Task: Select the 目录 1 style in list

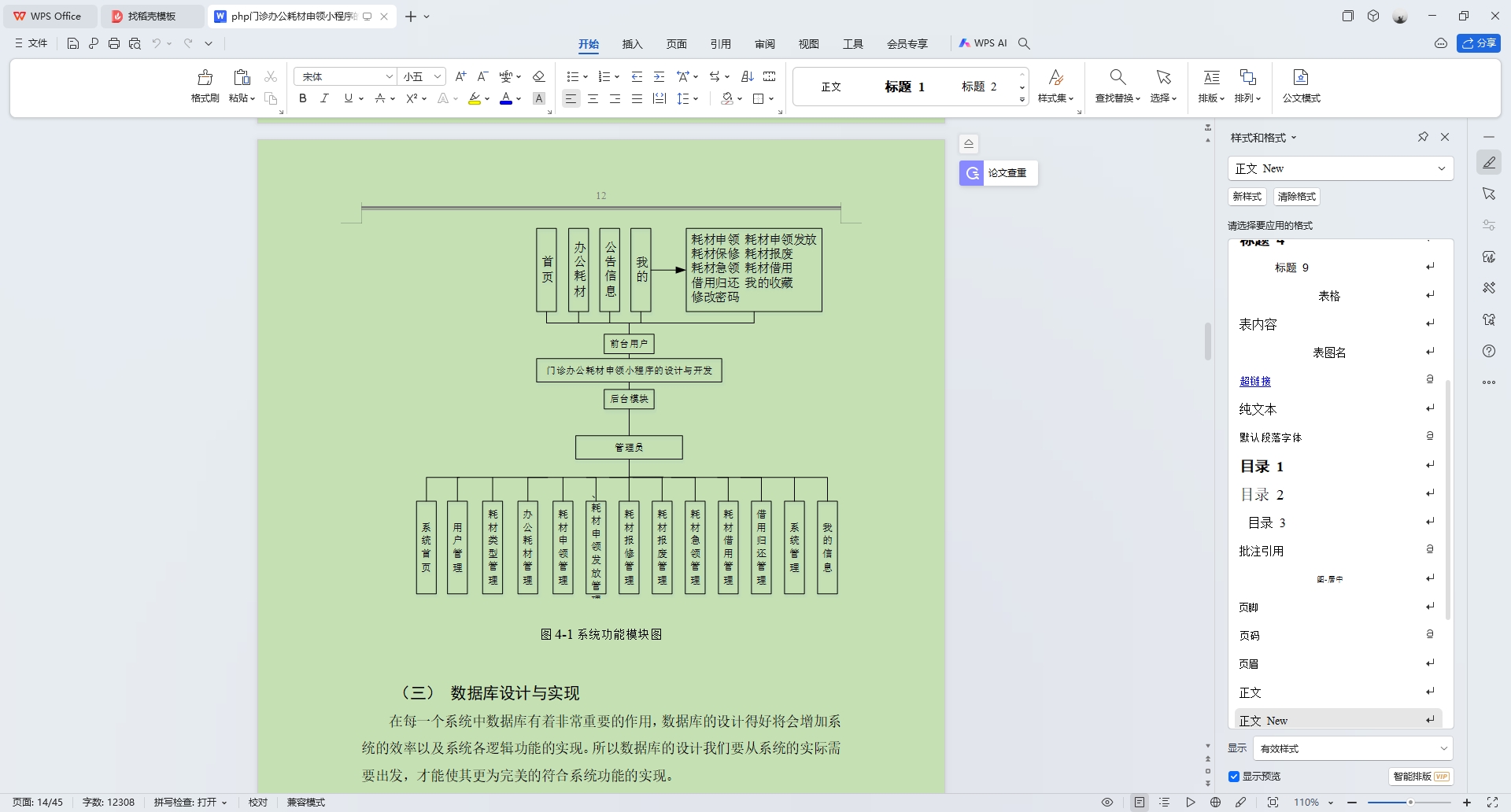Action: tap(1262, 467)
